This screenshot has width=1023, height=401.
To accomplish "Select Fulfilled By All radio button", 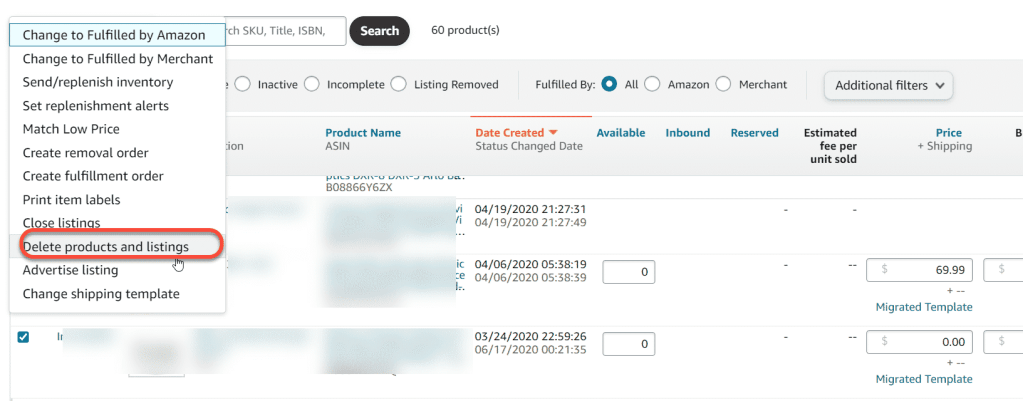I will tap(609, 85).
